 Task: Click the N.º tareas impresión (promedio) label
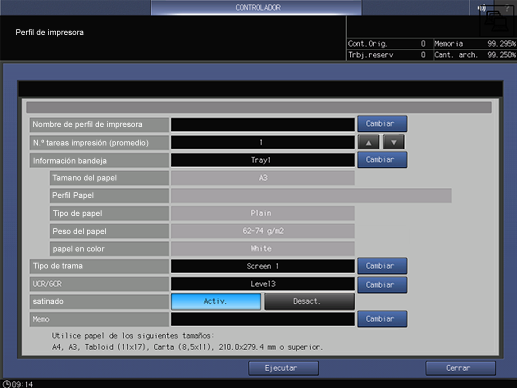(99, 143)
